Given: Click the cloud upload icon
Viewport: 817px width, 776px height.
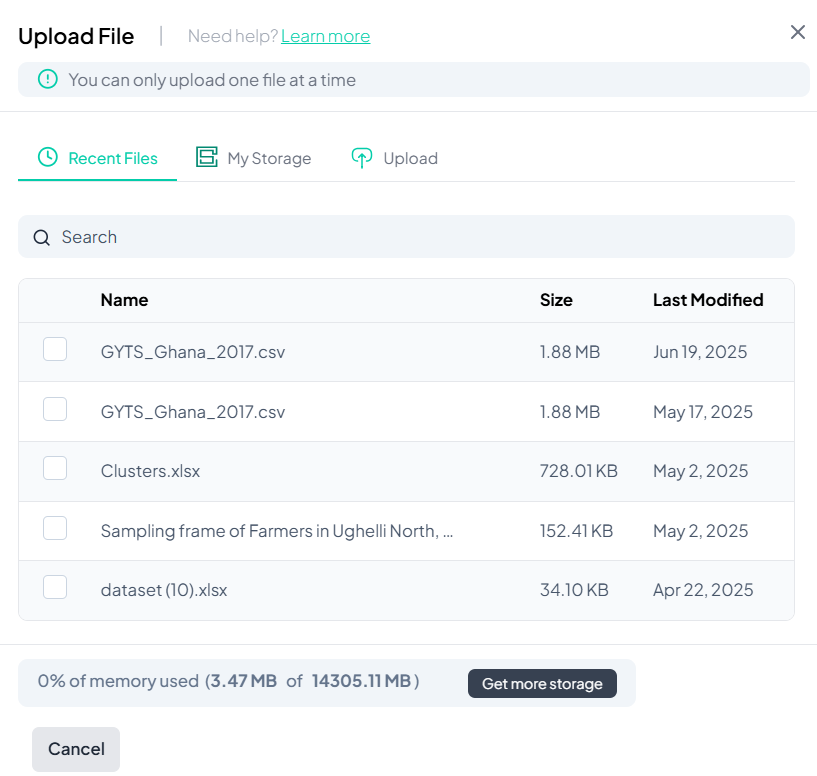Looking at the screenshot, I should pos(362,158).
